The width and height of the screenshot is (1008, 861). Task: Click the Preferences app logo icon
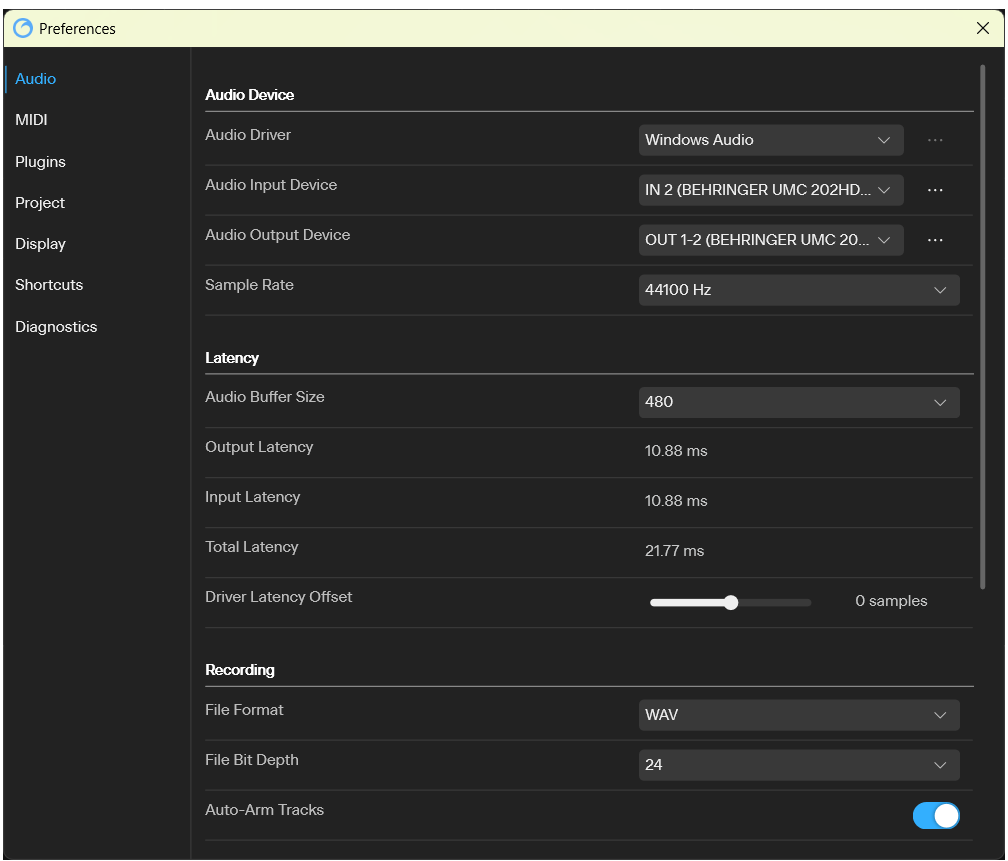[23, 29]
